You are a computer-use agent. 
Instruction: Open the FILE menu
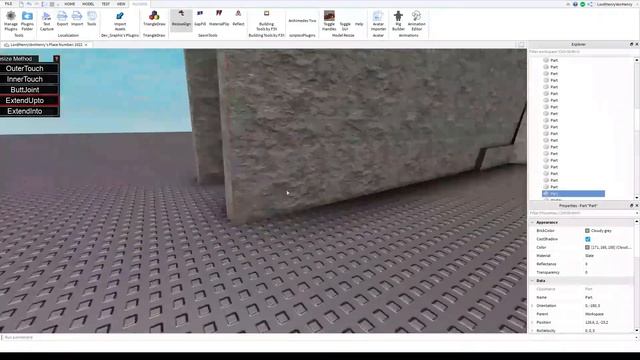pyautogui.click(x=8, y=4)
